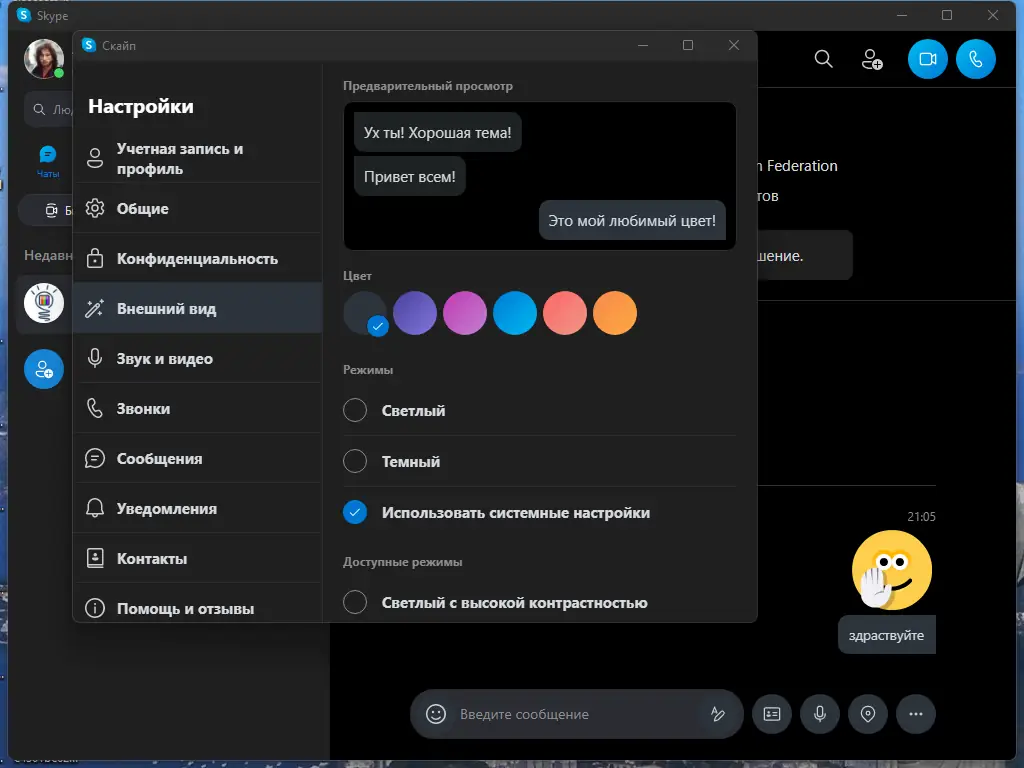Click the microphone icon to record voice message

click(x=819, y=714)
